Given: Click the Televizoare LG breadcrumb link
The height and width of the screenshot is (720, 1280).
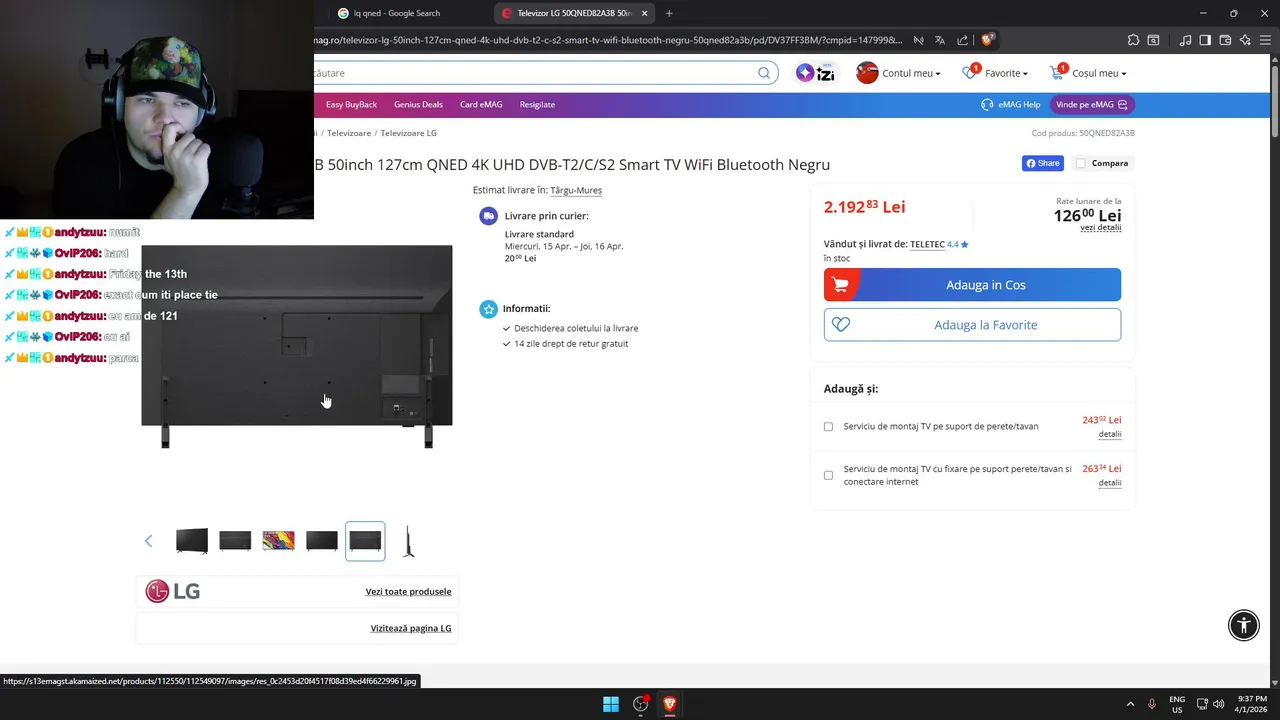Looking at the screenshot, I should tap(408, 133).
